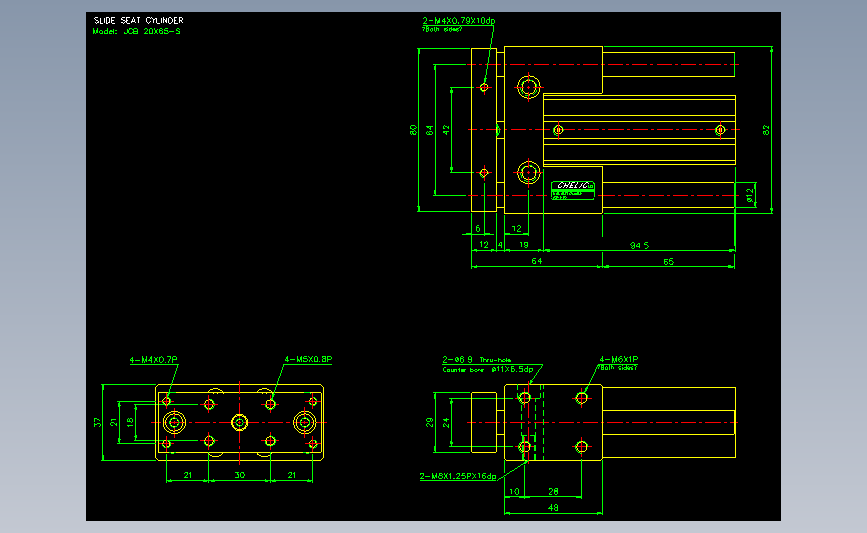Select the "Model: JCB 20X65-S" label
This screenshot has height=533, width=867.
coord(137,32)
